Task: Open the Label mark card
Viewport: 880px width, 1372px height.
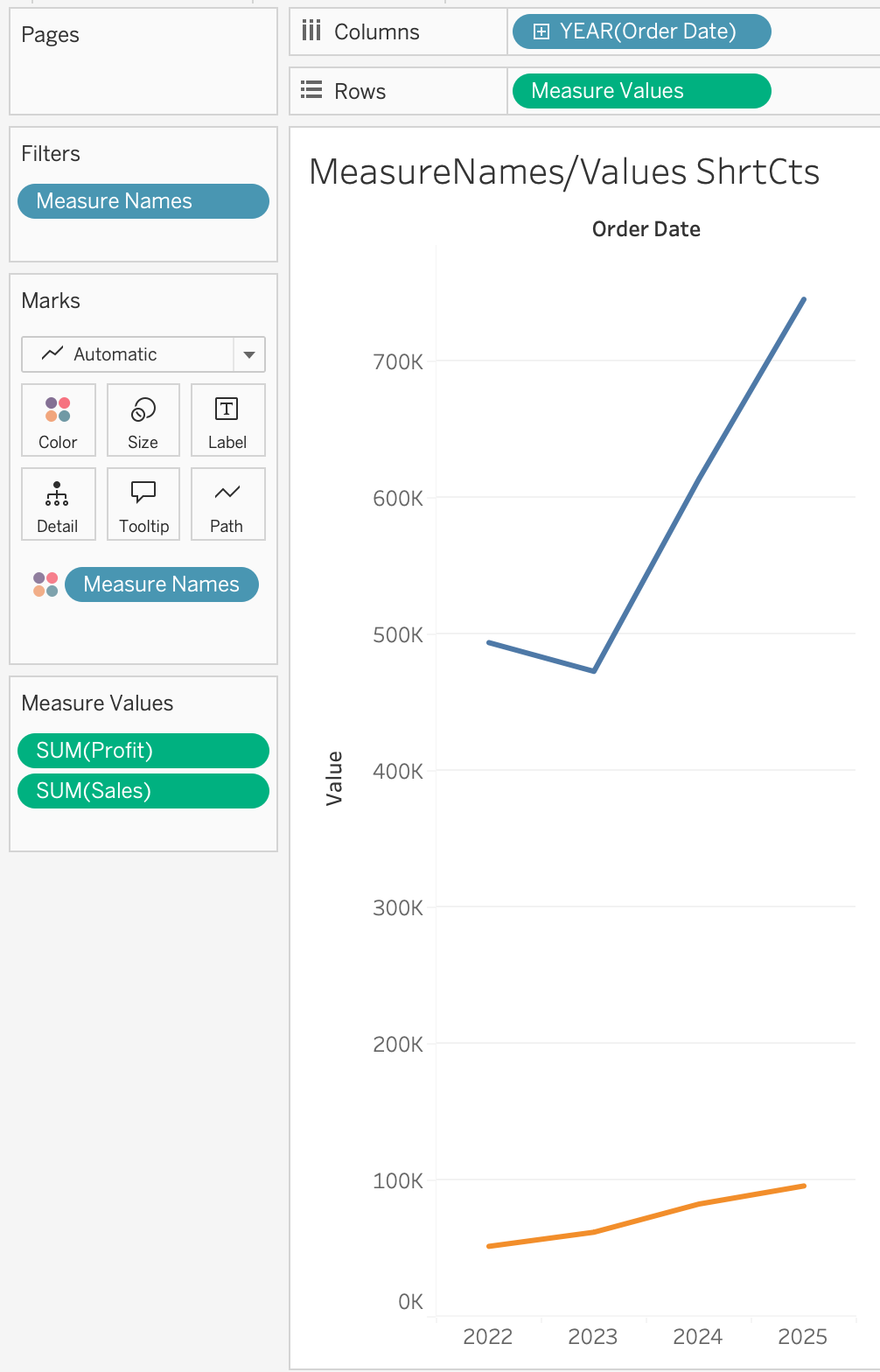Action: pyautogui.click(x=227, y=420)
